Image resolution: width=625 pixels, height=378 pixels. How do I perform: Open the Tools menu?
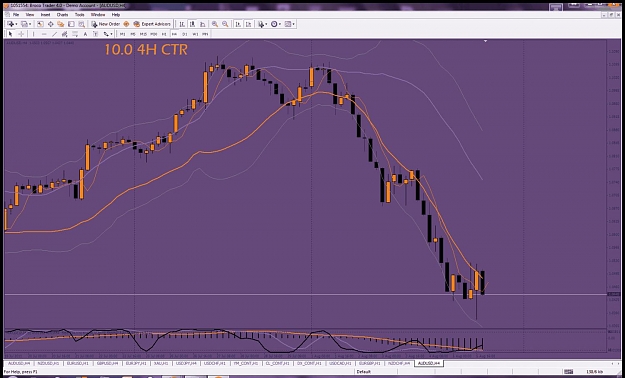click(x=80, y=14)
